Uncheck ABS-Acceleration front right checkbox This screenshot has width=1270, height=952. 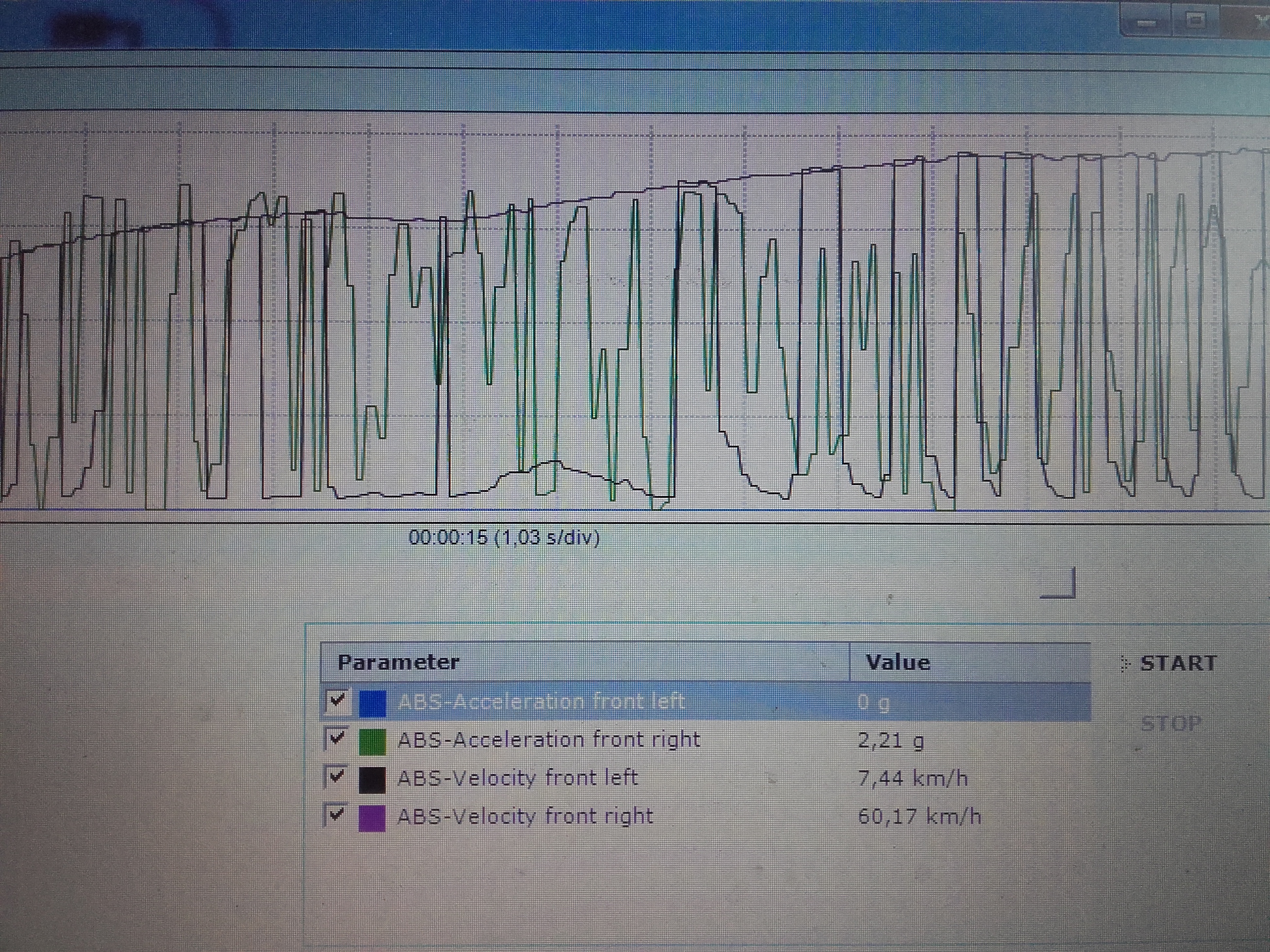click(x=336, y=739)
